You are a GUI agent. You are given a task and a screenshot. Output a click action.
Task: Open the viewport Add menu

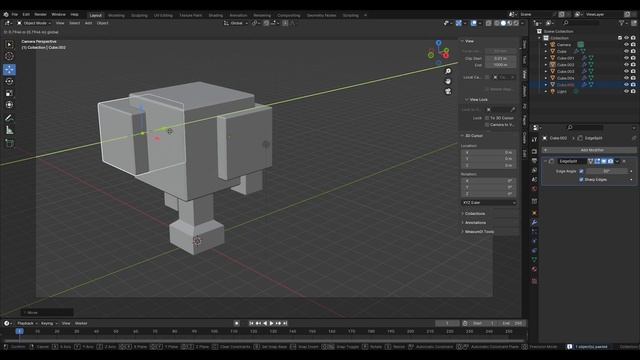pyautogui.click(x=88, y=23)
